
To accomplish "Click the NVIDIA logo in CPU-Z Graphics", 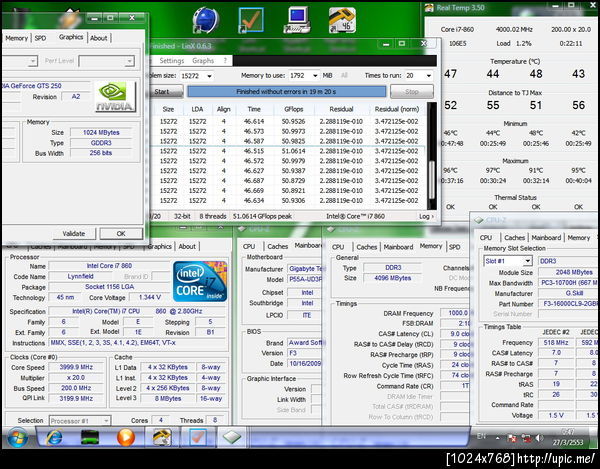I will tap(115, 97).
